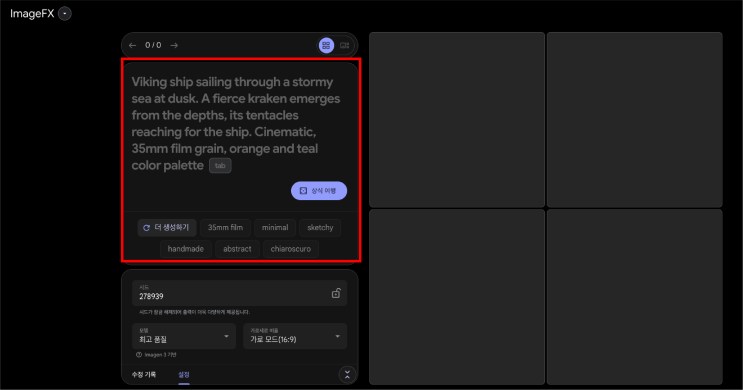
Task: Switch to single image view layout
Action: (344, 45)
